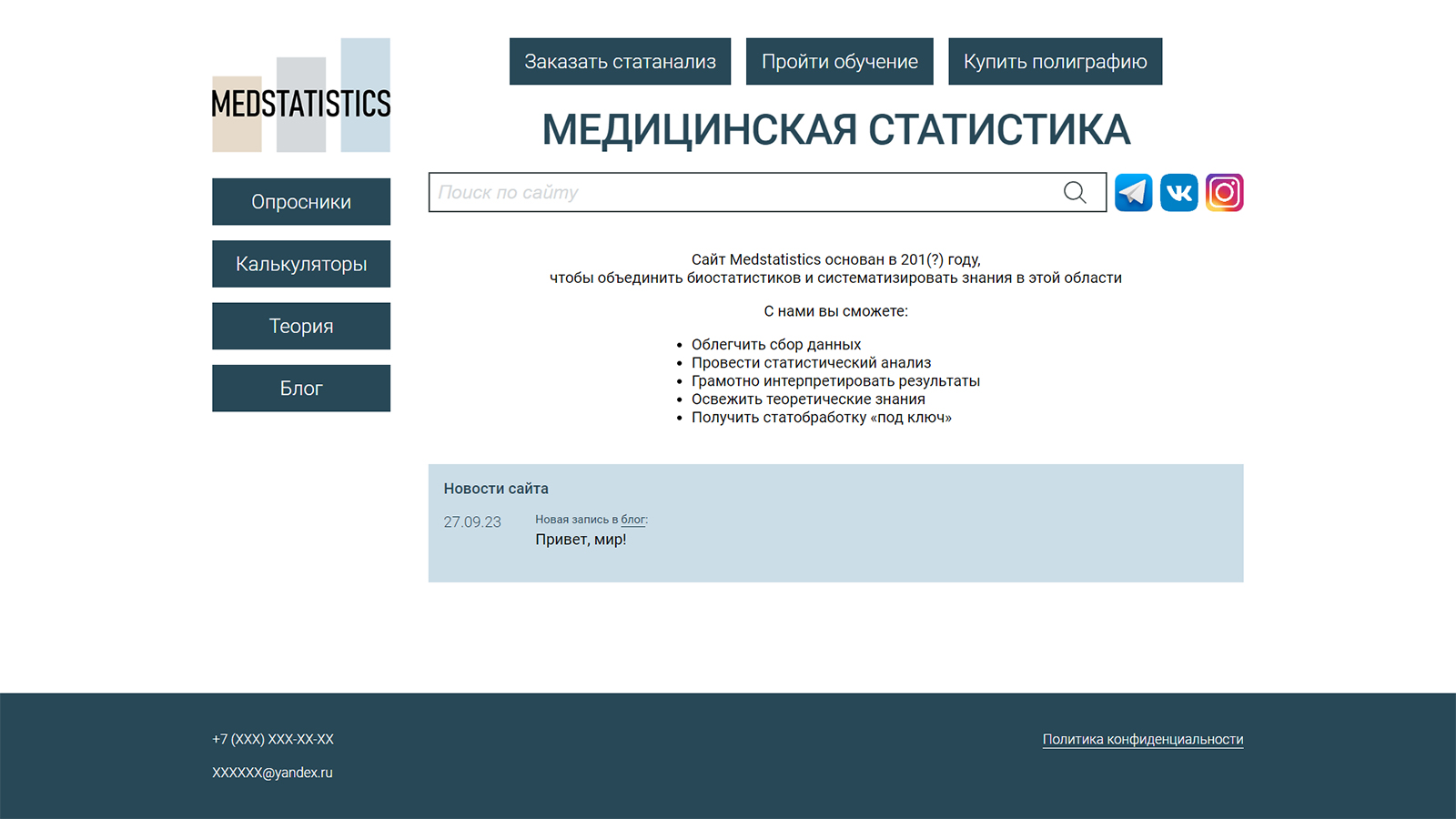
Task: Click list item Провести статистический анализ
Action: point(811,363)
